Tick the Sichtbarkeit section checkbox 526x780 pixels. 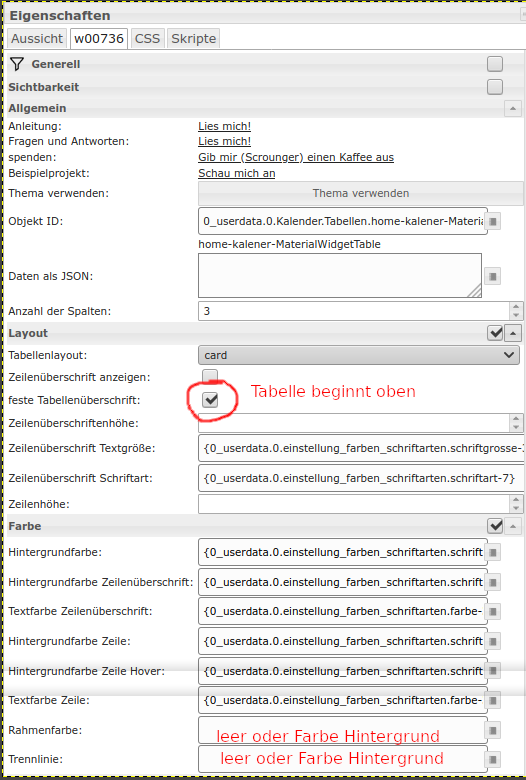point(495,87)
